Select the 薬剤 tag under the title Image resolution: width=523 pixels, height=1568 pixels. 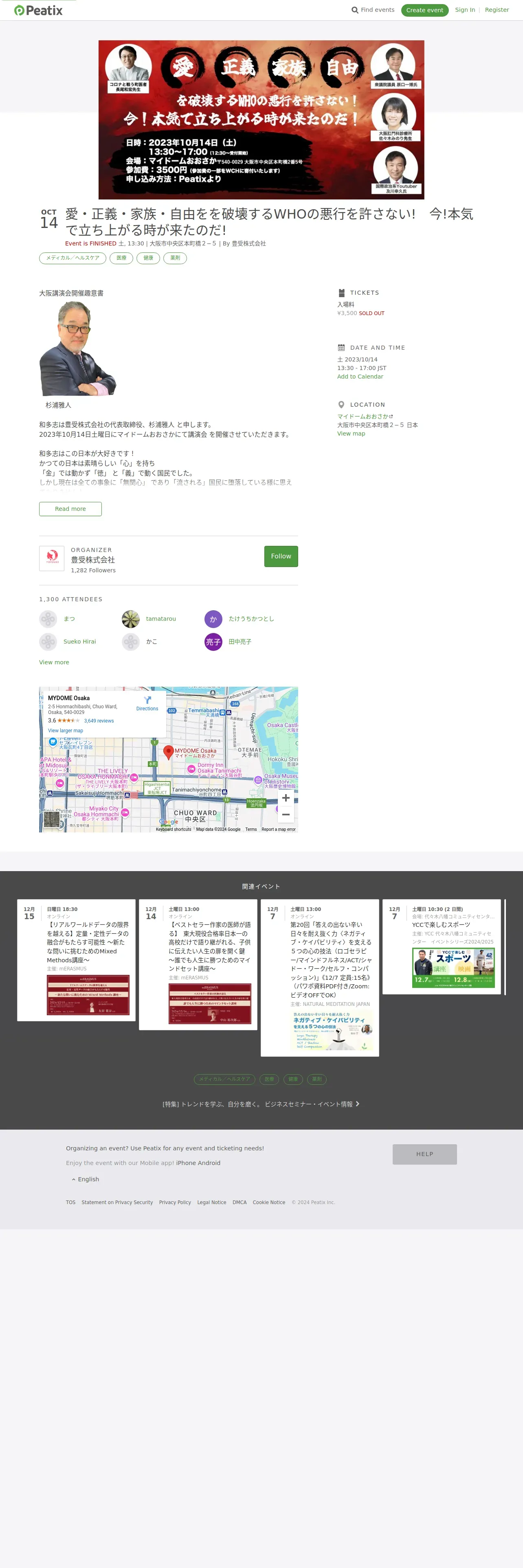[x=175, y=258]
